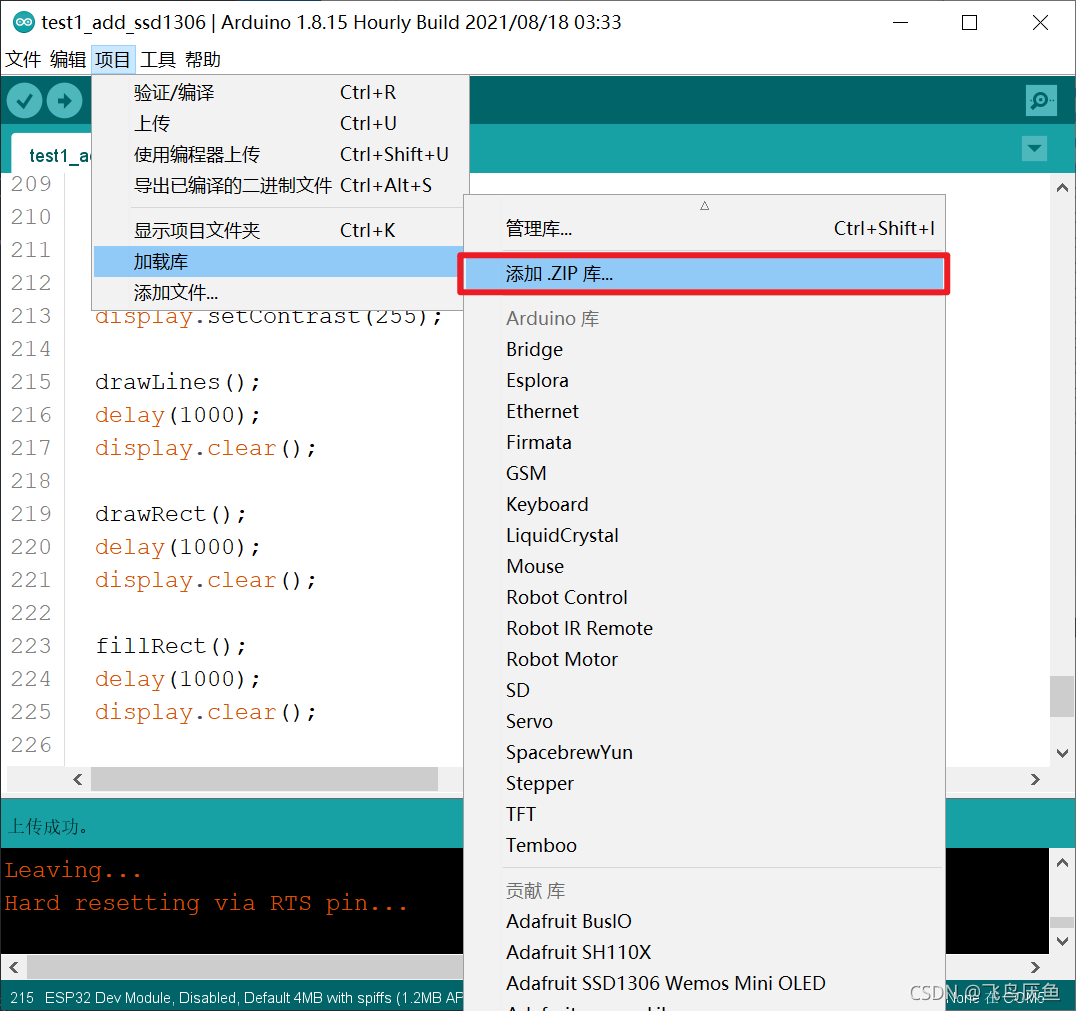
Task: Maximize the Arduino window
Action: [969, 23]
